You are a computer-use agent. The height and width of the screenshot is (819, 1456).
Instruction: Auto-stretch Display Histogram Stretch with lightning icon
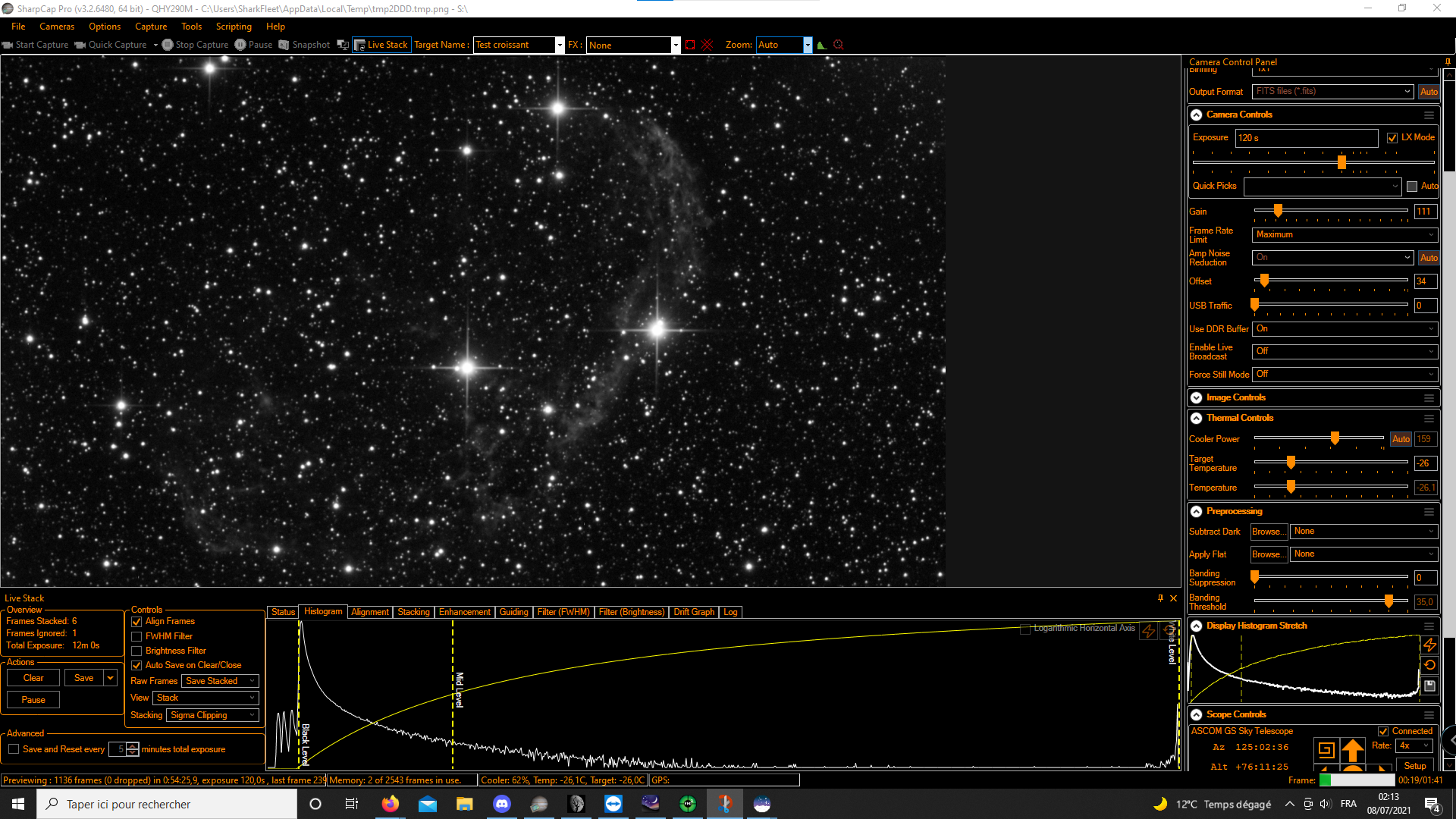click(x=1429, y=645)
